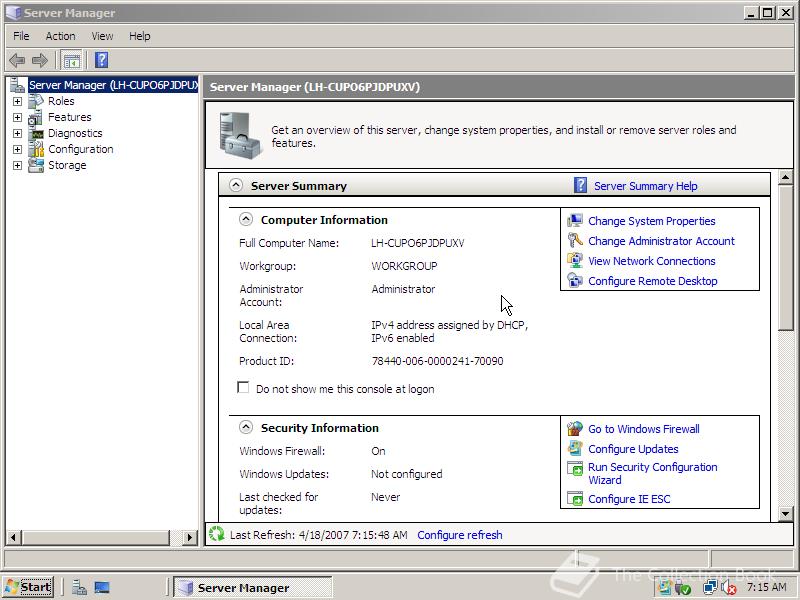Click the Configure Remote Desktop icon
Viewport: 800px width, 600px height.
pyautogui.click(x=575, y=280)
